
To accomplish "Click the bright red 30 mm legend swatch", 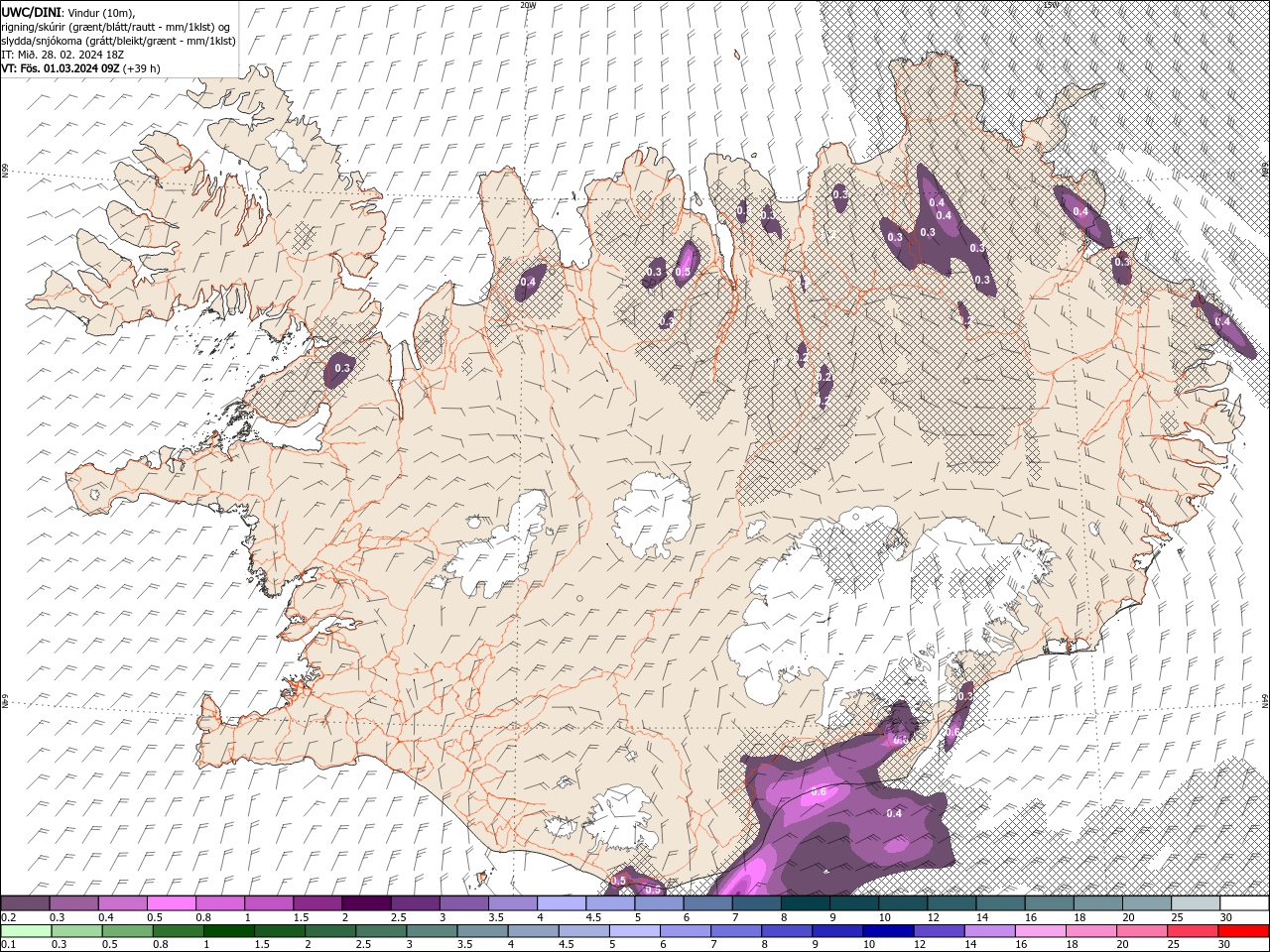I will point(1244,931).
